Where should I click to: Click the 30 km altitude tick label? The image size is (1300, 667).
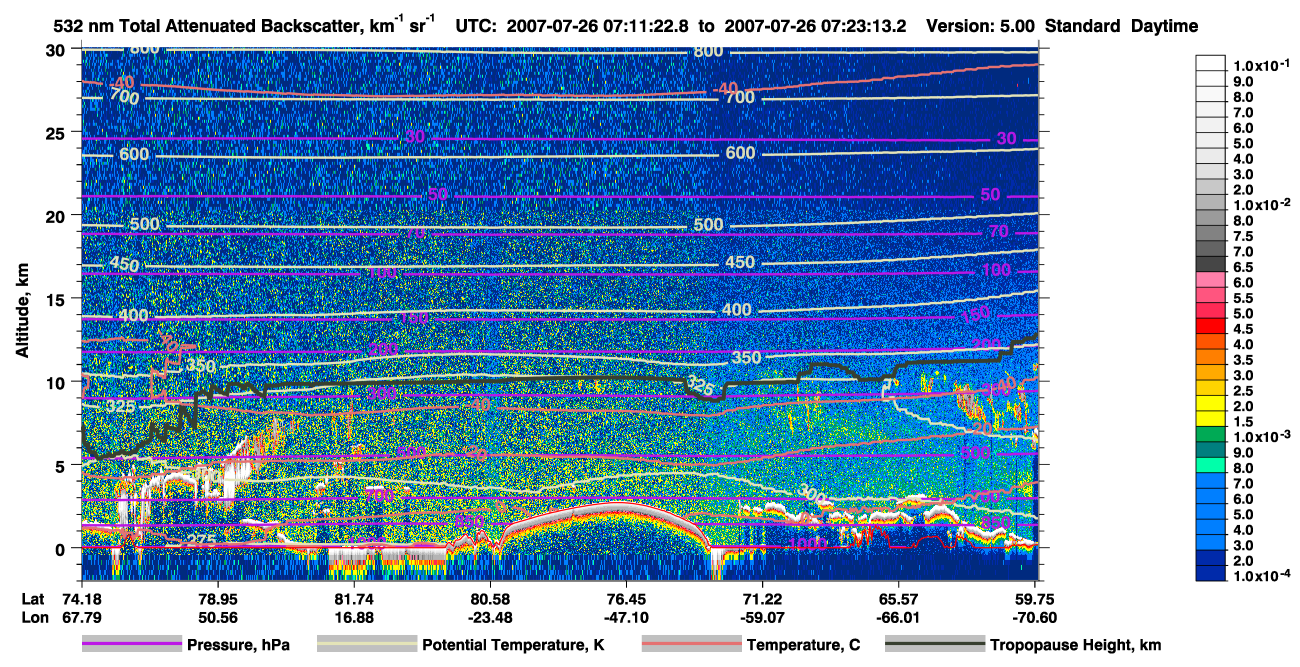point(61,49)
